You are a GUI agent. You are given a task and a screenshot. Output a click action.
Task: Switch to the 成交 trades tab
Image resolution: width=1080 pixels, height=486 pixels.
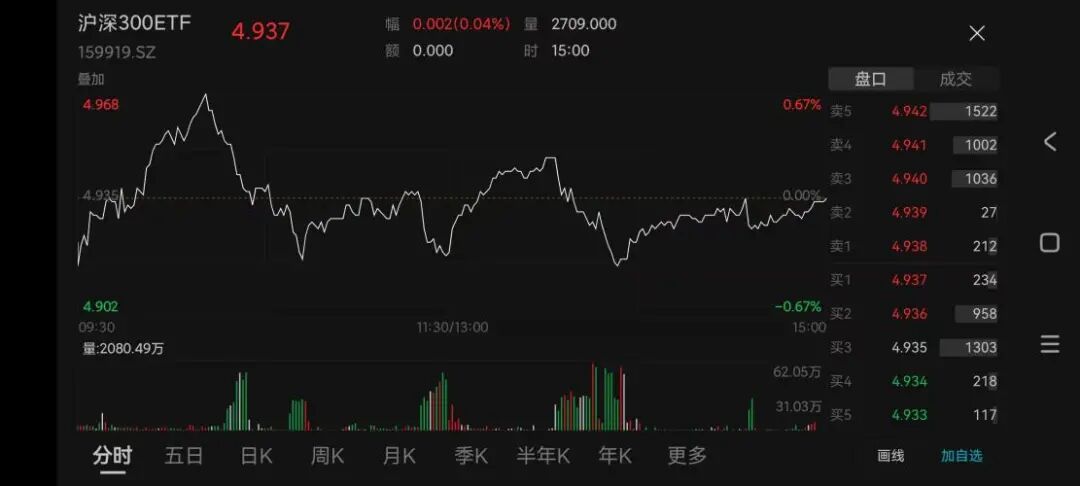(955, 79)
